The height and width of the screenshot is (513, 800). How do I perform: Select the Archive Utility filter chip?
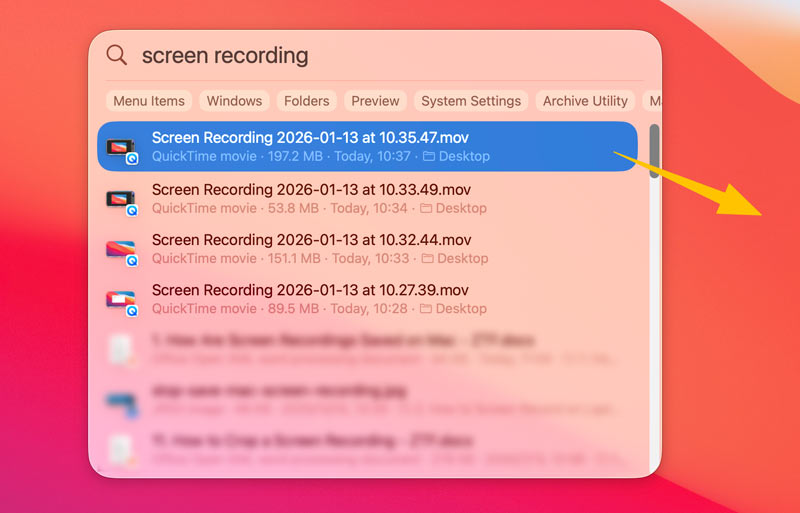tap(585, 101)
